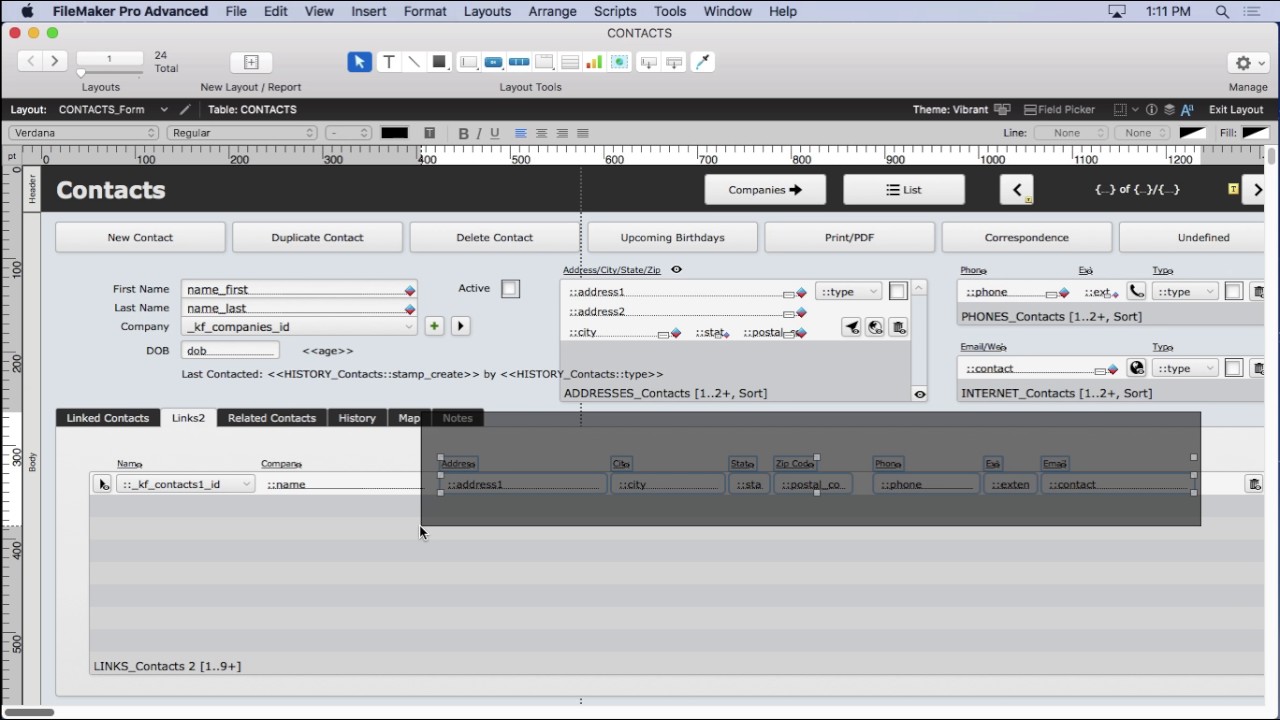This screenshot has height=720, width=1280.
Task: Select the Tab Control tool
Action: [545, 62]
